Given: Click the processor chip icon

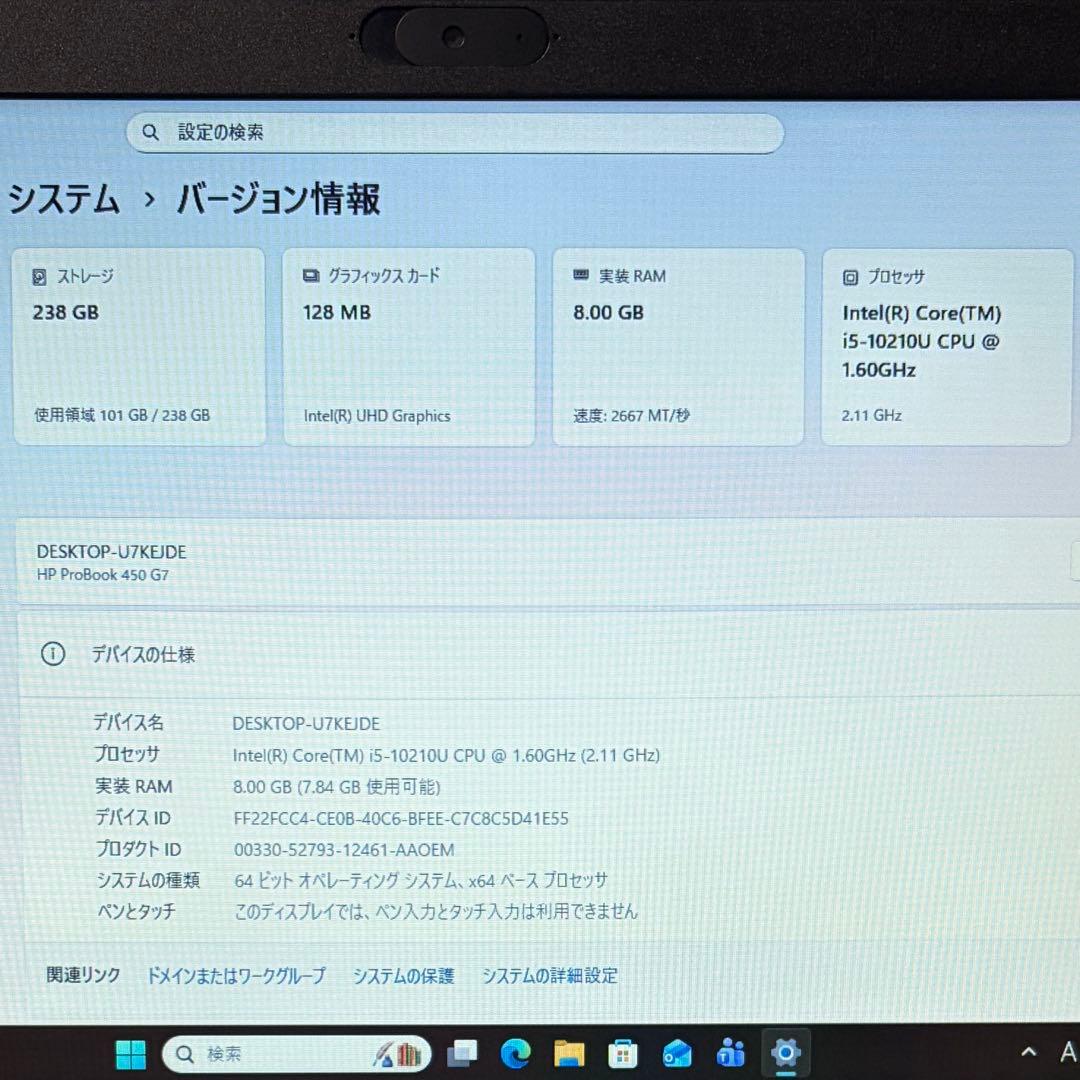Looking at the screenshot, I should (851, 277).
